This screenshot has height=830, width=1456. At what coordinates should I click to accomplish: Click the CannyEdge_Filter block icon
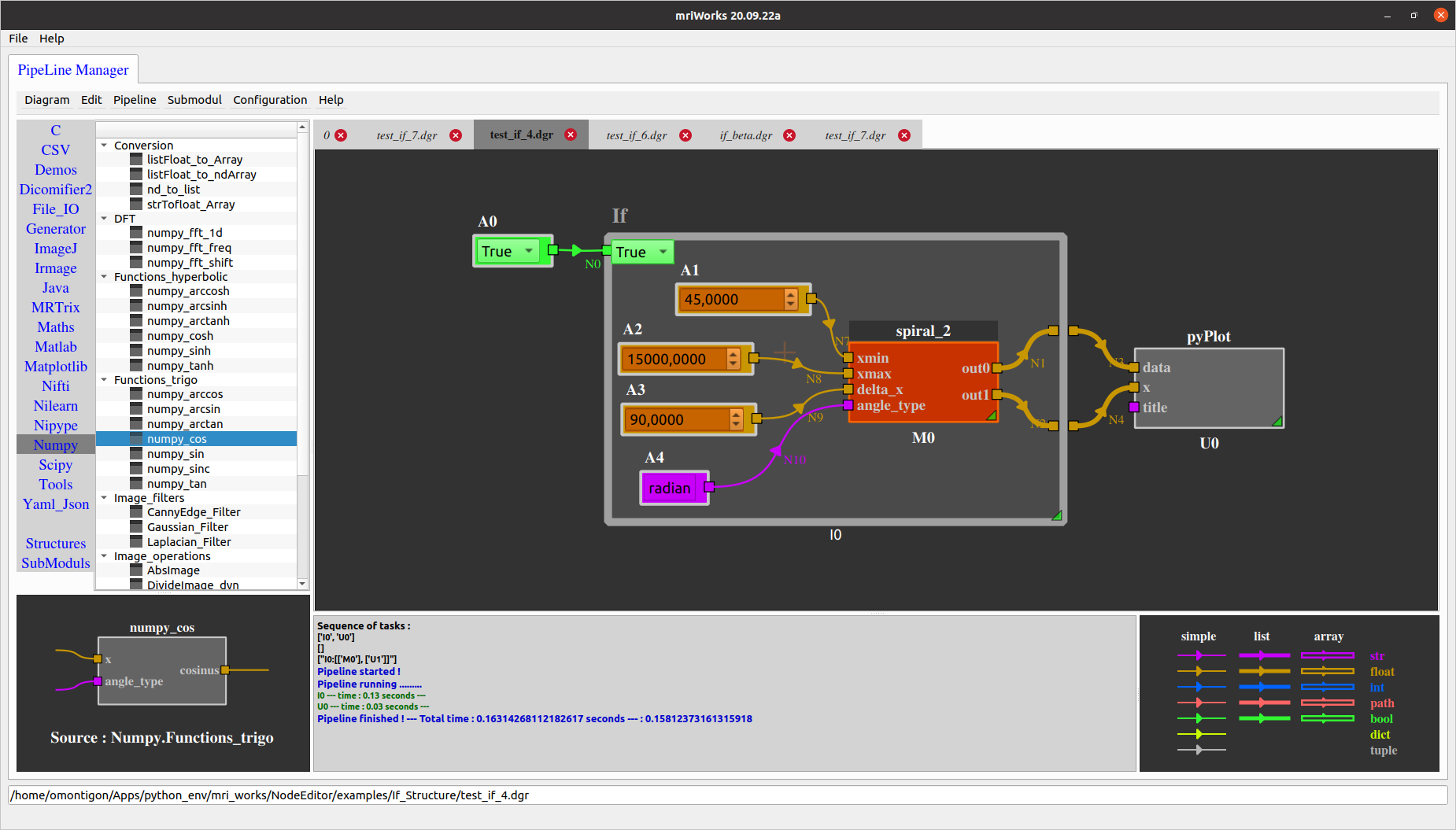click(136, 511)
